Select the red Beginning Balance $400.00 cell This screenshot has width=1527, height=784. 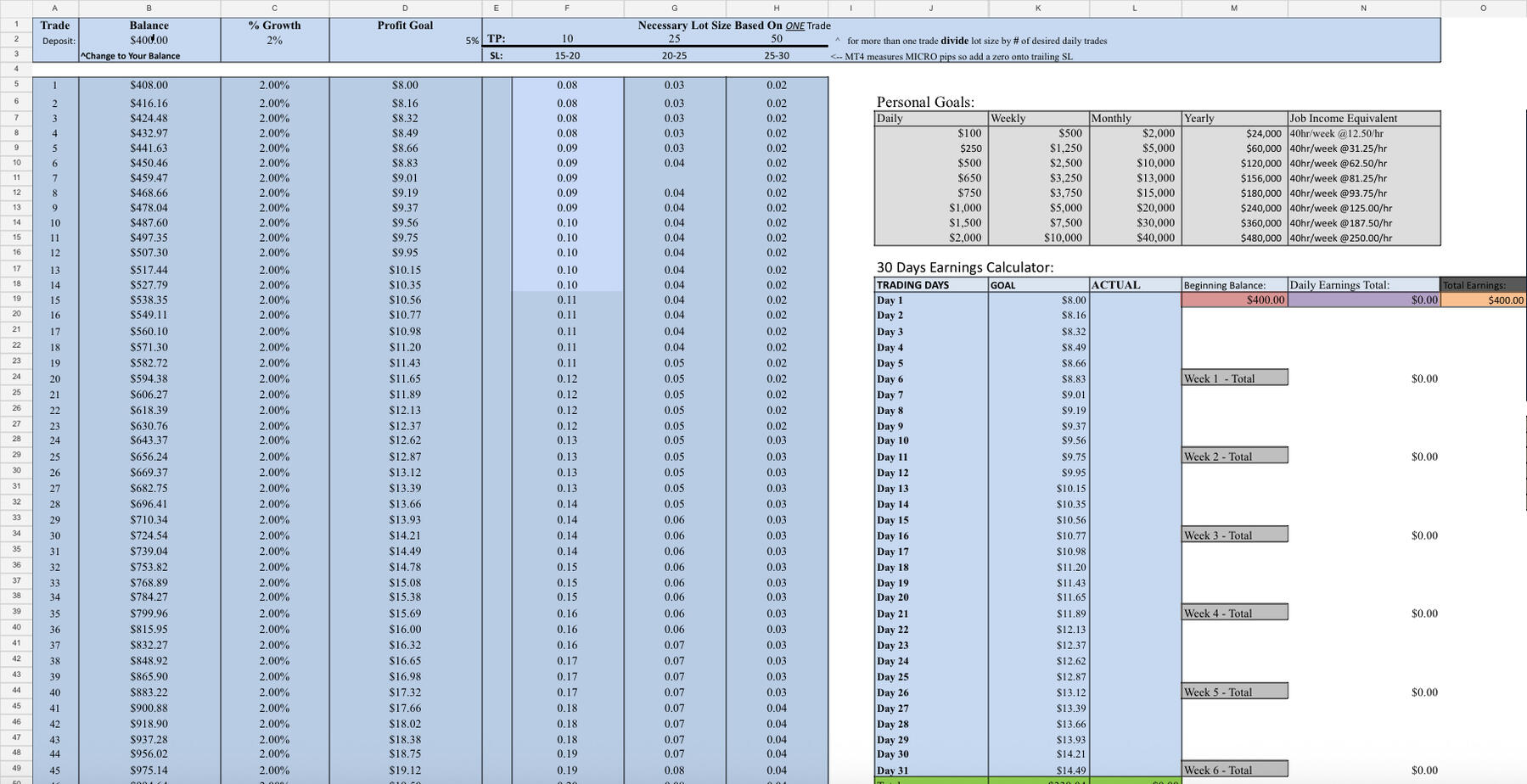click(x=1235, y=300)
